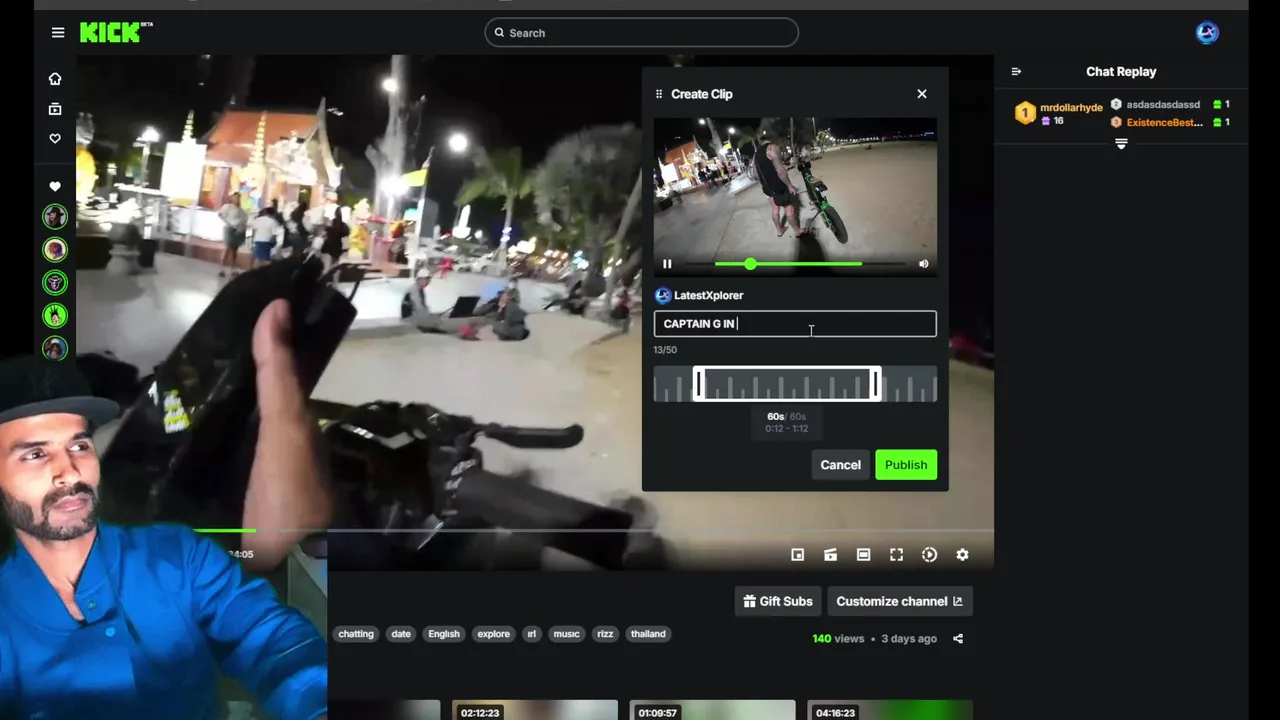
Task: Click the LatestXplorer channel avatar
Action: click(662, 295)
